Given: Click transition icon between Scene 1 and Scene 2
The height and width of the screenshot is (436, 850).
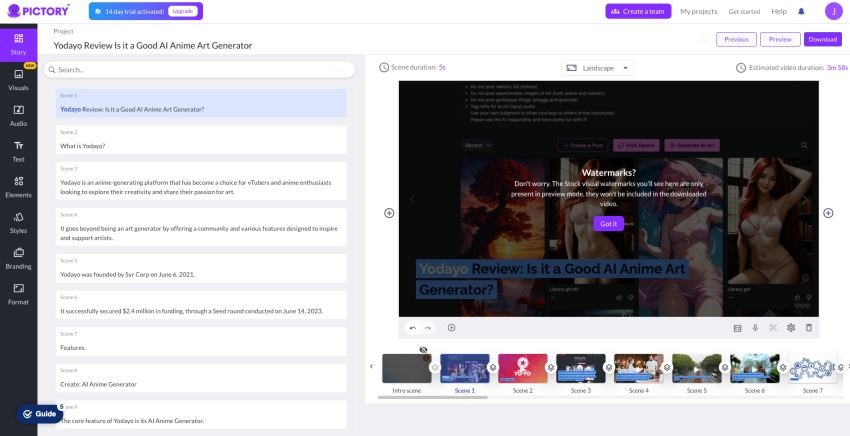Looking at the screenshot, I should [493, 368].
